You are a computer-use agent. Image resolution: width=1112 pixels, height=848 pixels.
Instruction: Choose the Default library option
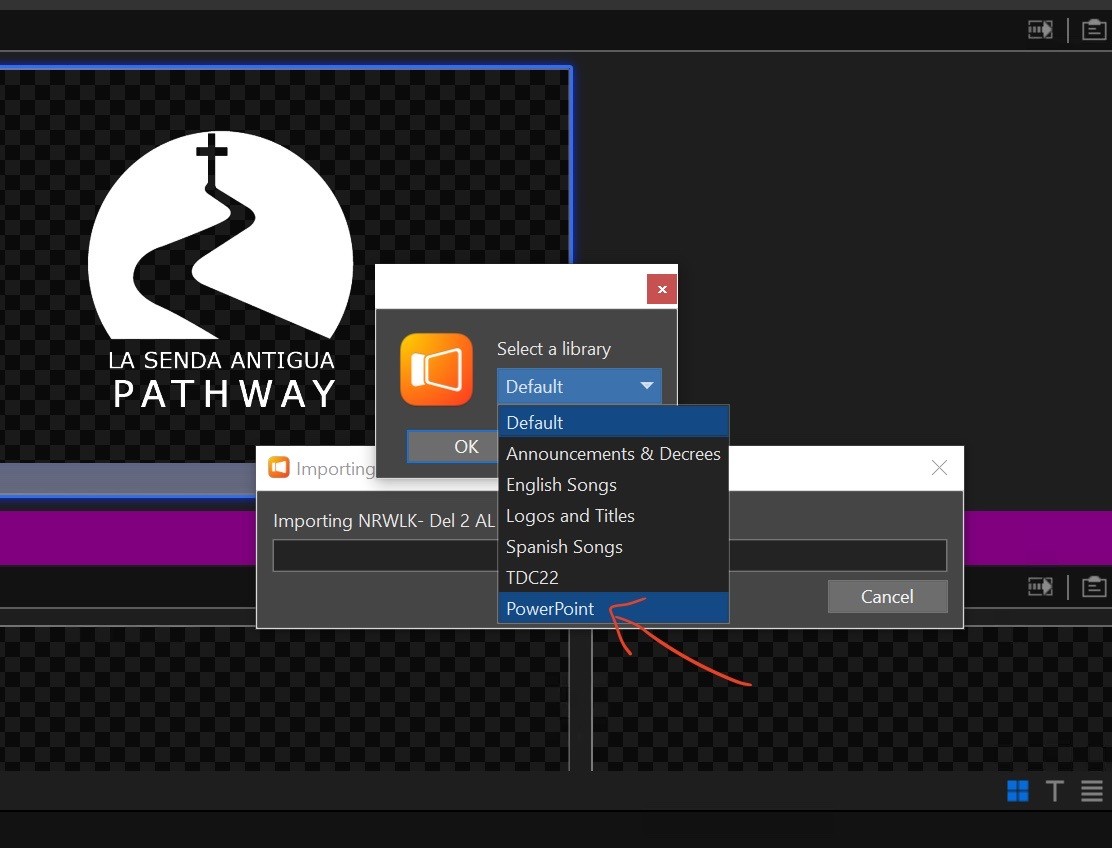point(613,423)
